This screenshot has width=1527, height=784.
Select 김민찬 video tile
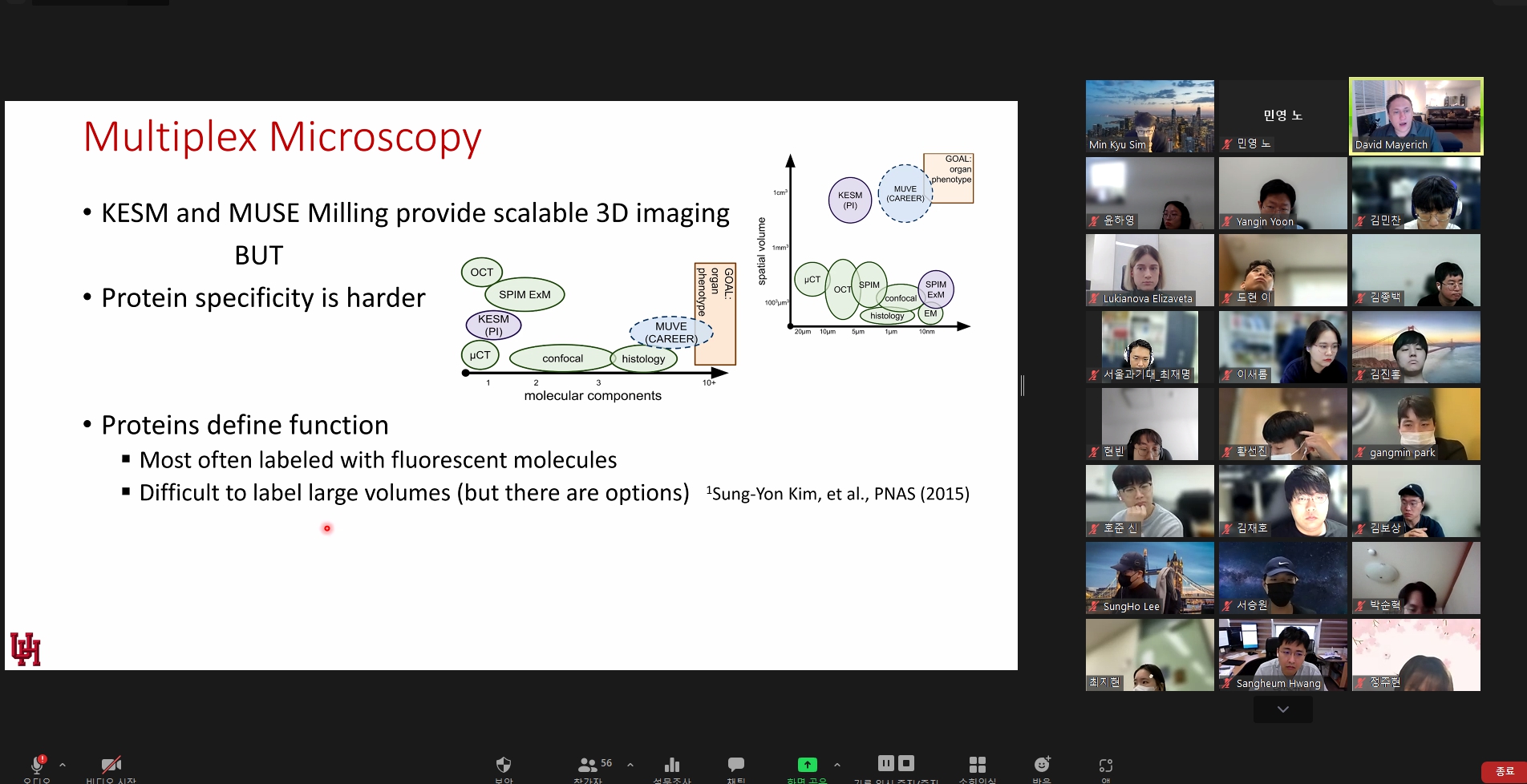[x=1416, y=193]
